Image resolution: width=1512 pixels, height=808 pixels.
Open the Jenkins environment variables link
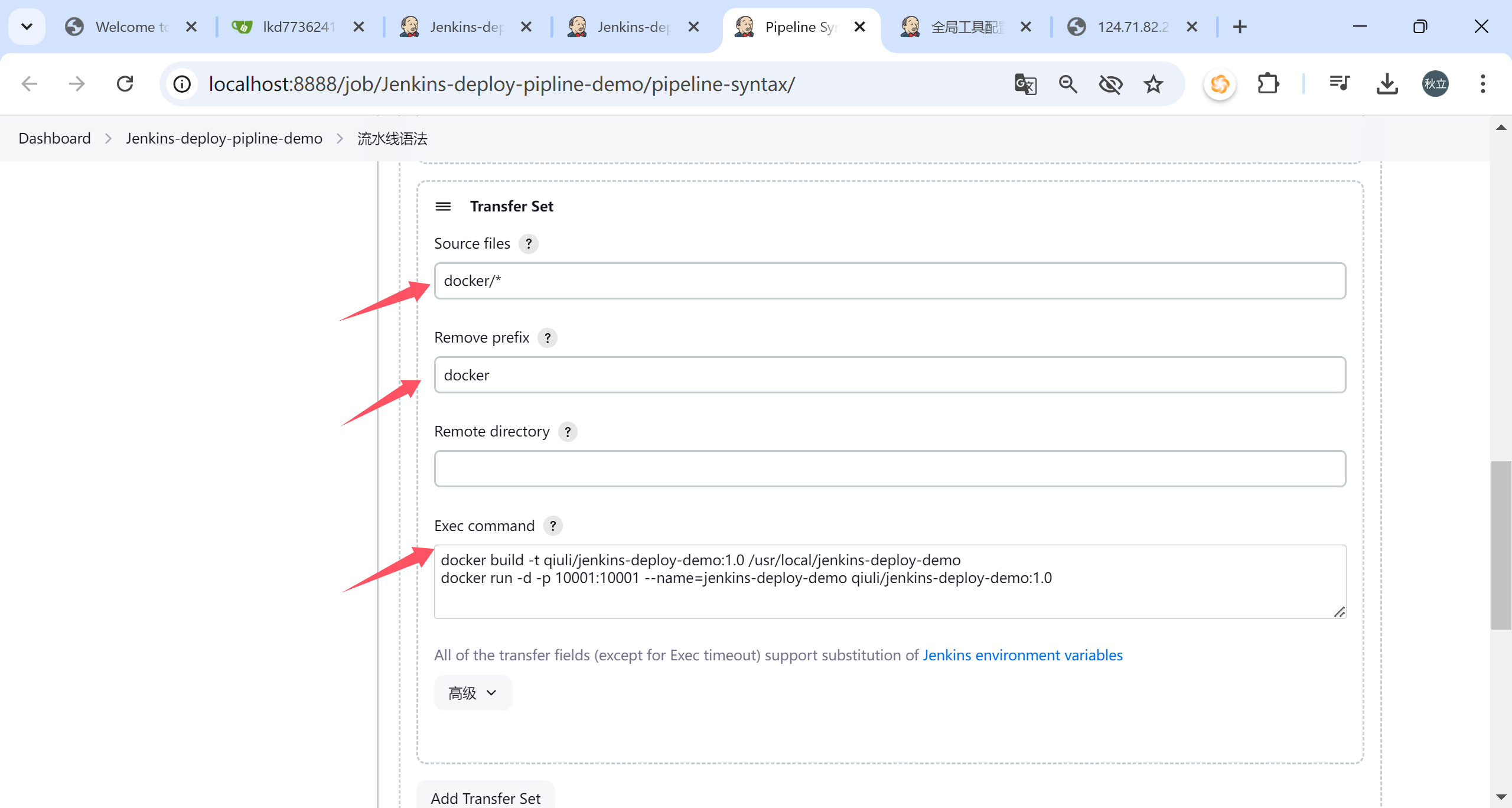point(1022,655)
